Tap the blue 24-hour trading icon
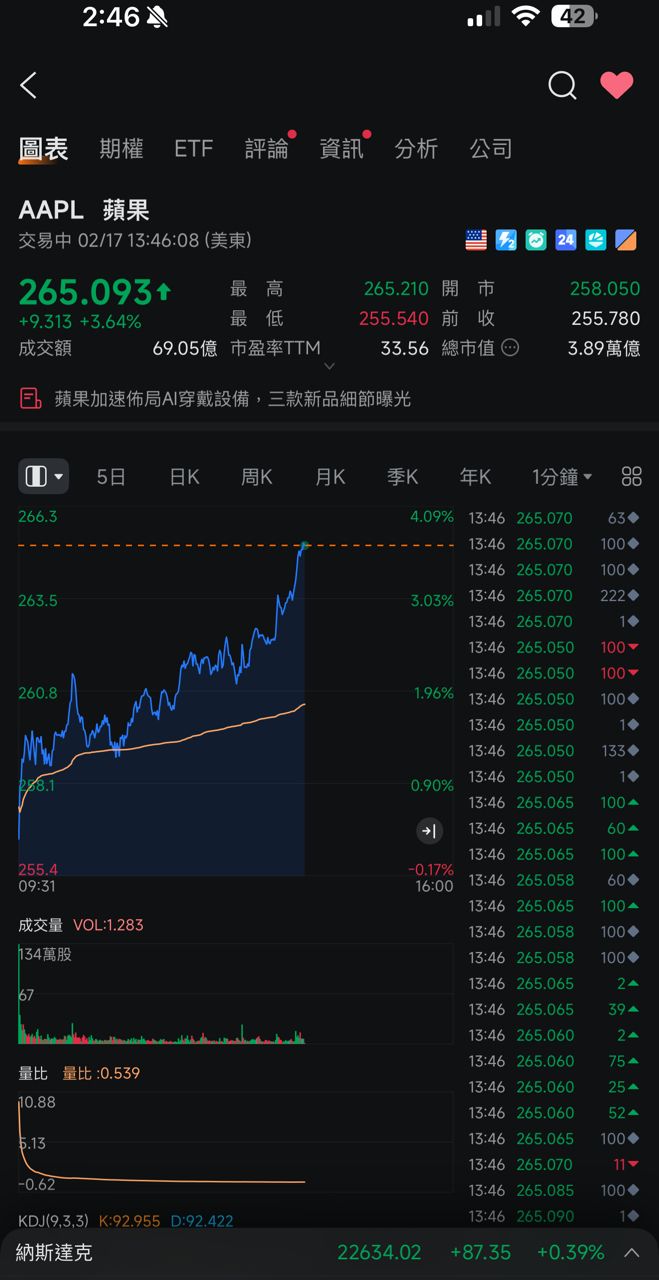The height and width of the screenshot is (1280, 659). click(x=566, y=240)
